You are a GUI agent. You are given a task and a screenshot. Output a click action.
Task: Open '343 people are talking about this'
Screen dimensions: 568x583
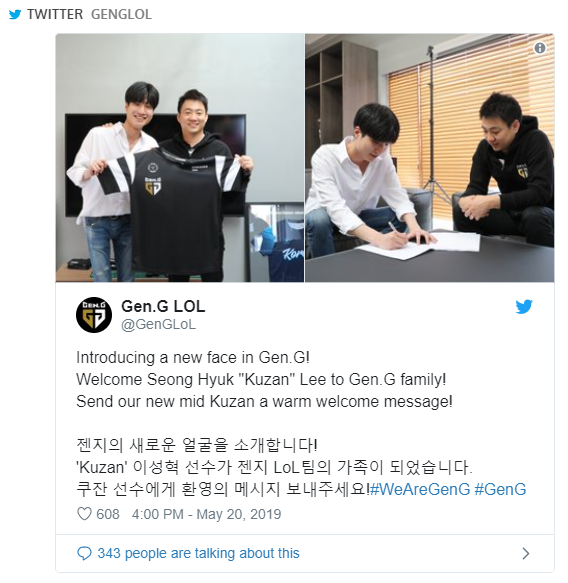pos(199,553)
